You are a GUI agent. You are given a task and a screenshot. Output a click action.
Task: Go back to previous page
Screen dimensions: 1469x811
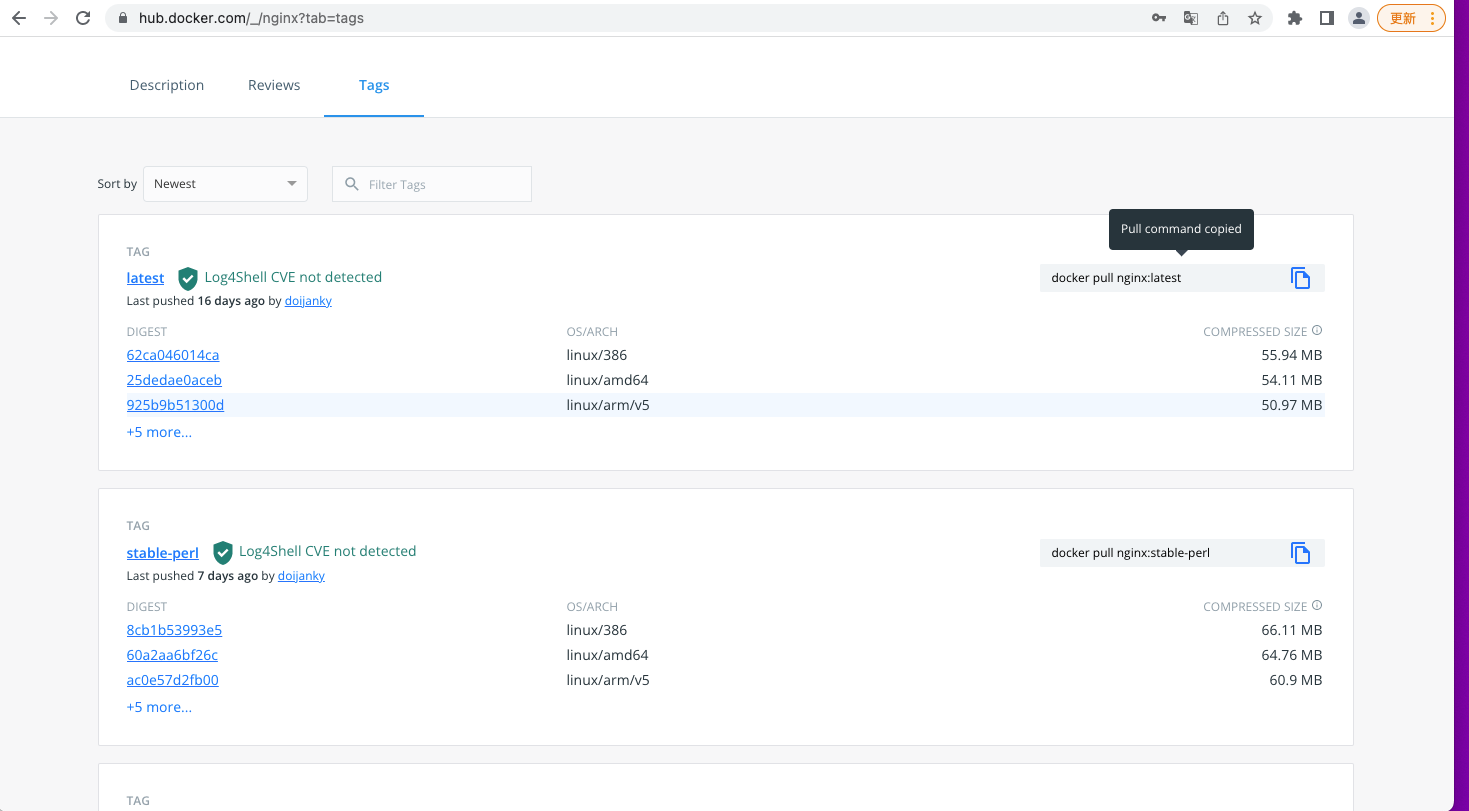pos(19,18)
